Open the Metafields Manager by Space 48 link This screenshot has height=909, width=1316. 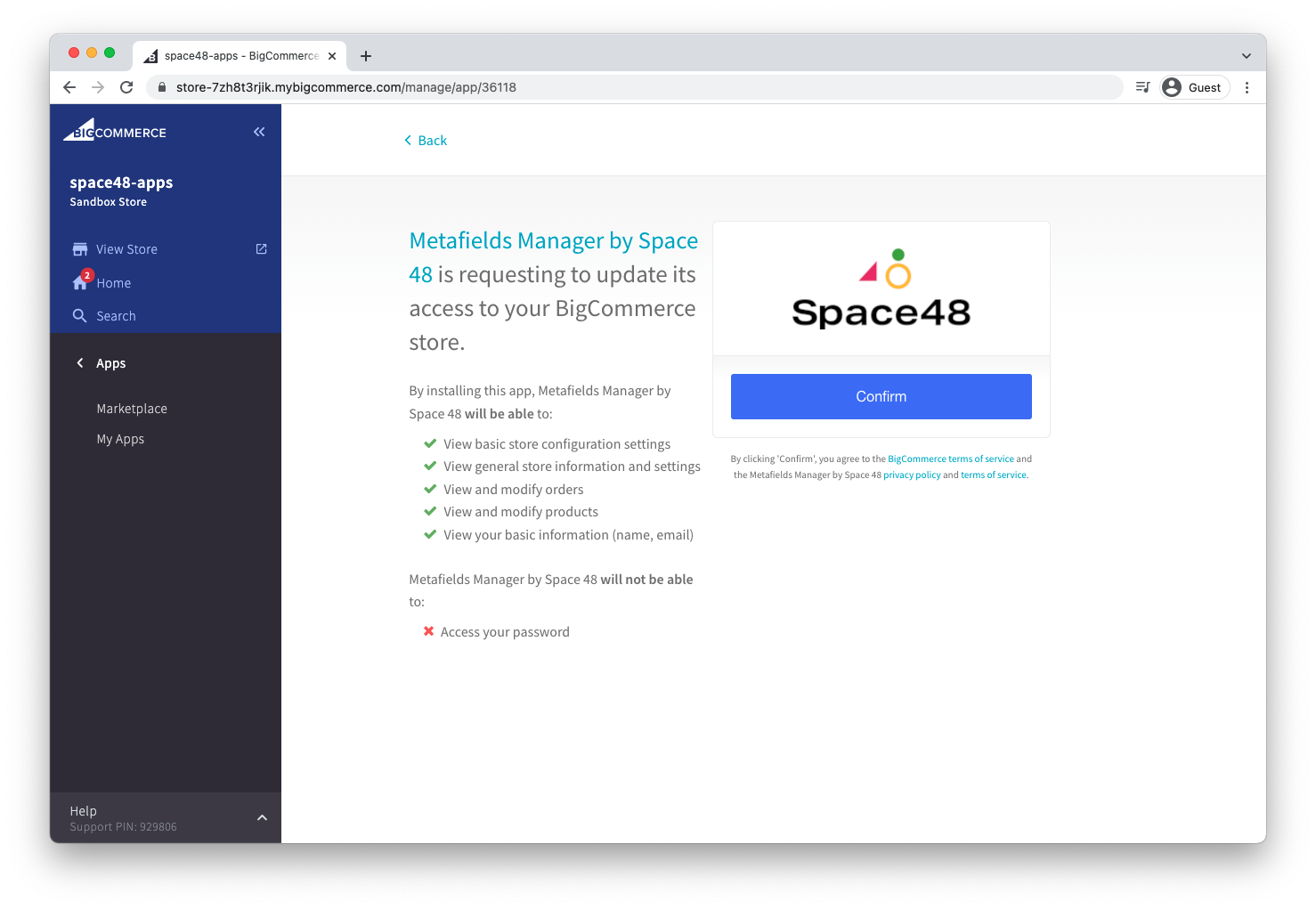554,257
